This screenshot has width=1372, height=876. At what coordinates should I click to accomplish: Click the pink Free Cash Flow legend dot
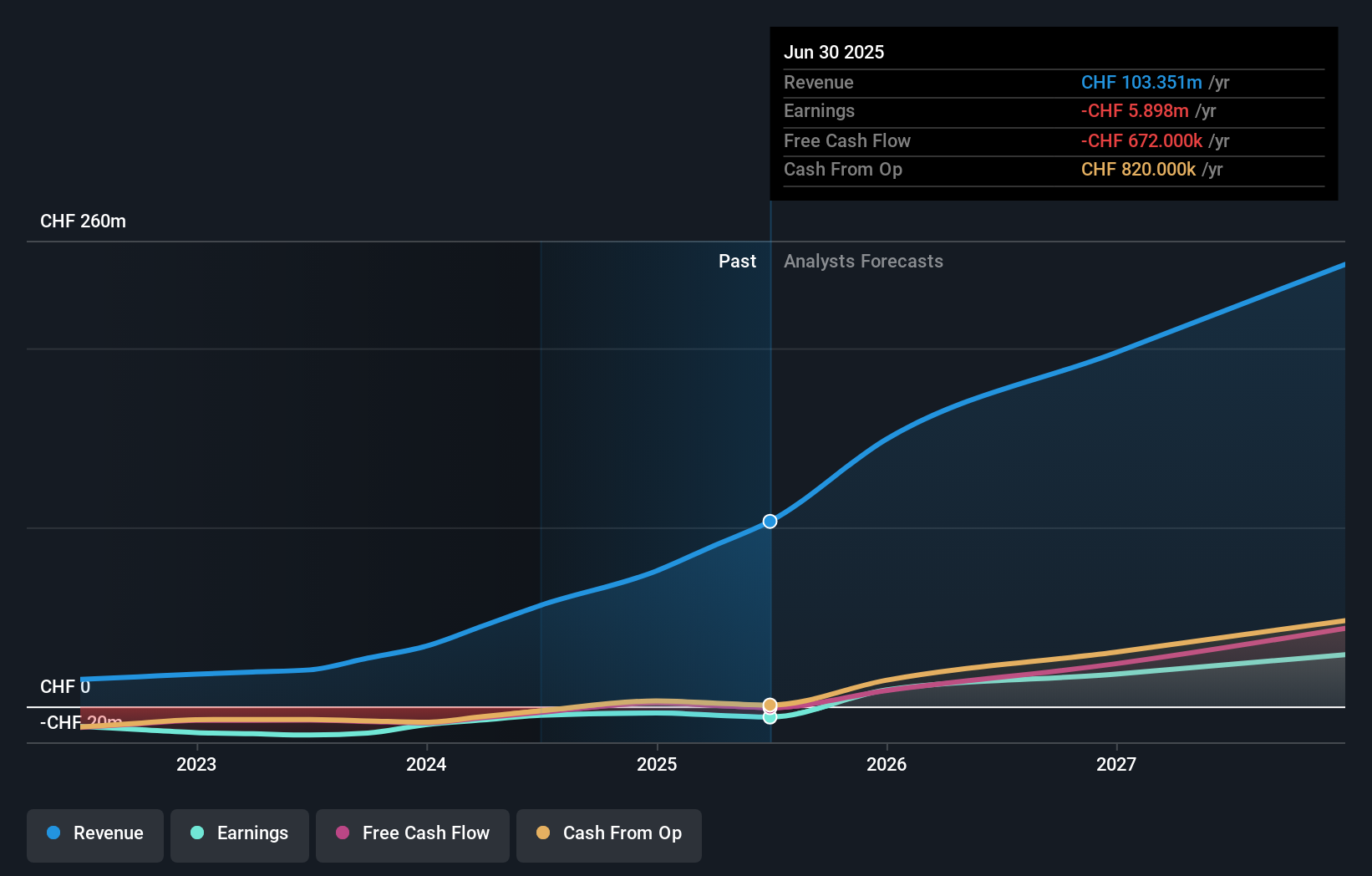click(x=343, y=833)
